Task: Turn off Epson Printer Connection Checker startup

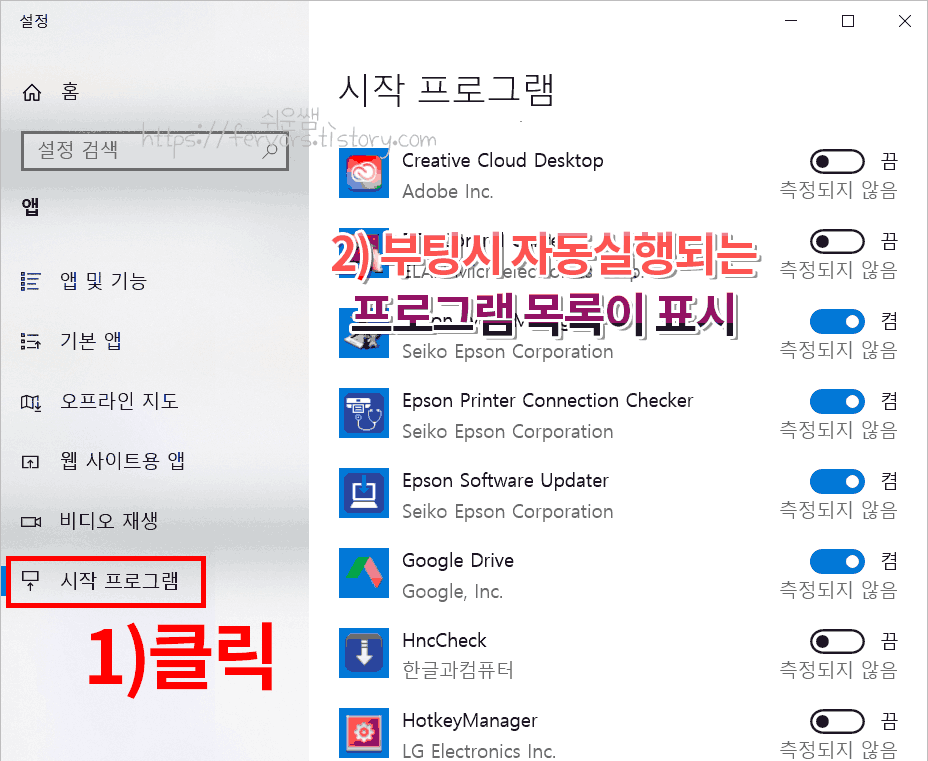Action: (x=837, y=401)
